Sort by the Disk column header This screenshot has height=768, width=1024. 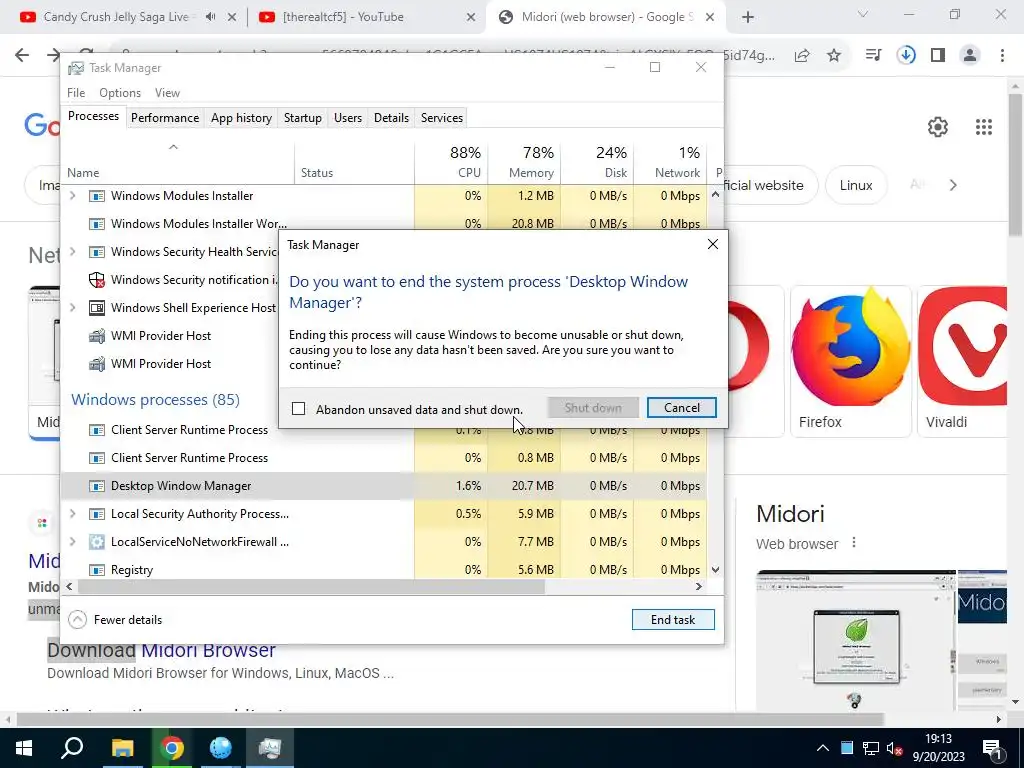597,162
